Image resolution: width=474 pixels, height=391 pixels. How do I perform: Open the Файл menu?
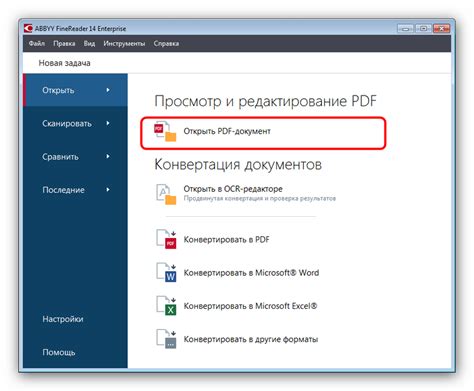(36, 44)
